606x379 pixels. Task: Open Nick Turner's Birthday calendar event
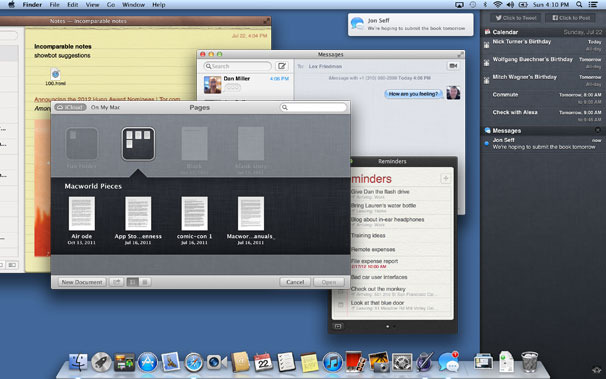point(543,46)
